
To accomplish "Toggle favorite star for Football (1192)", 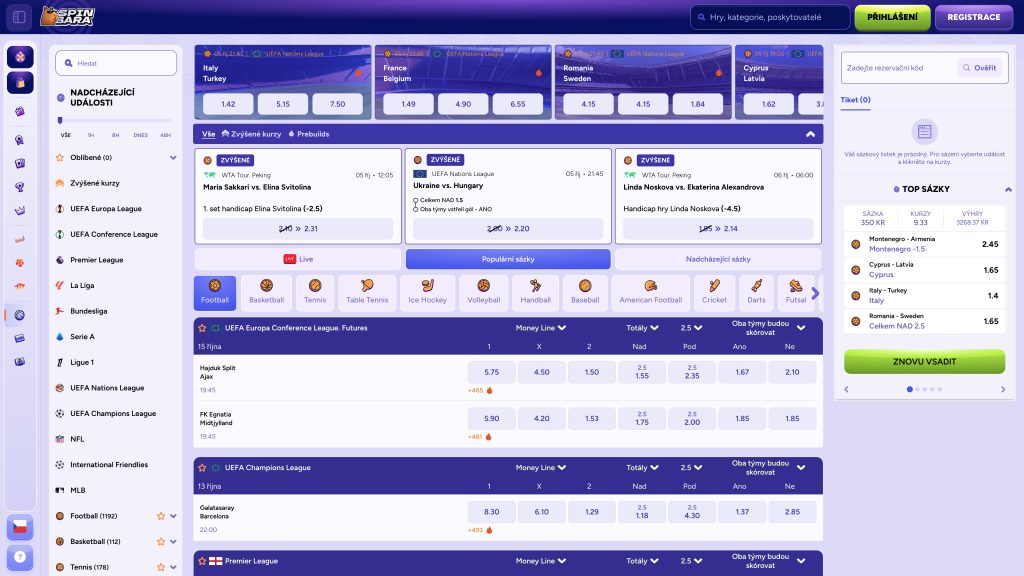I will 161,516.
